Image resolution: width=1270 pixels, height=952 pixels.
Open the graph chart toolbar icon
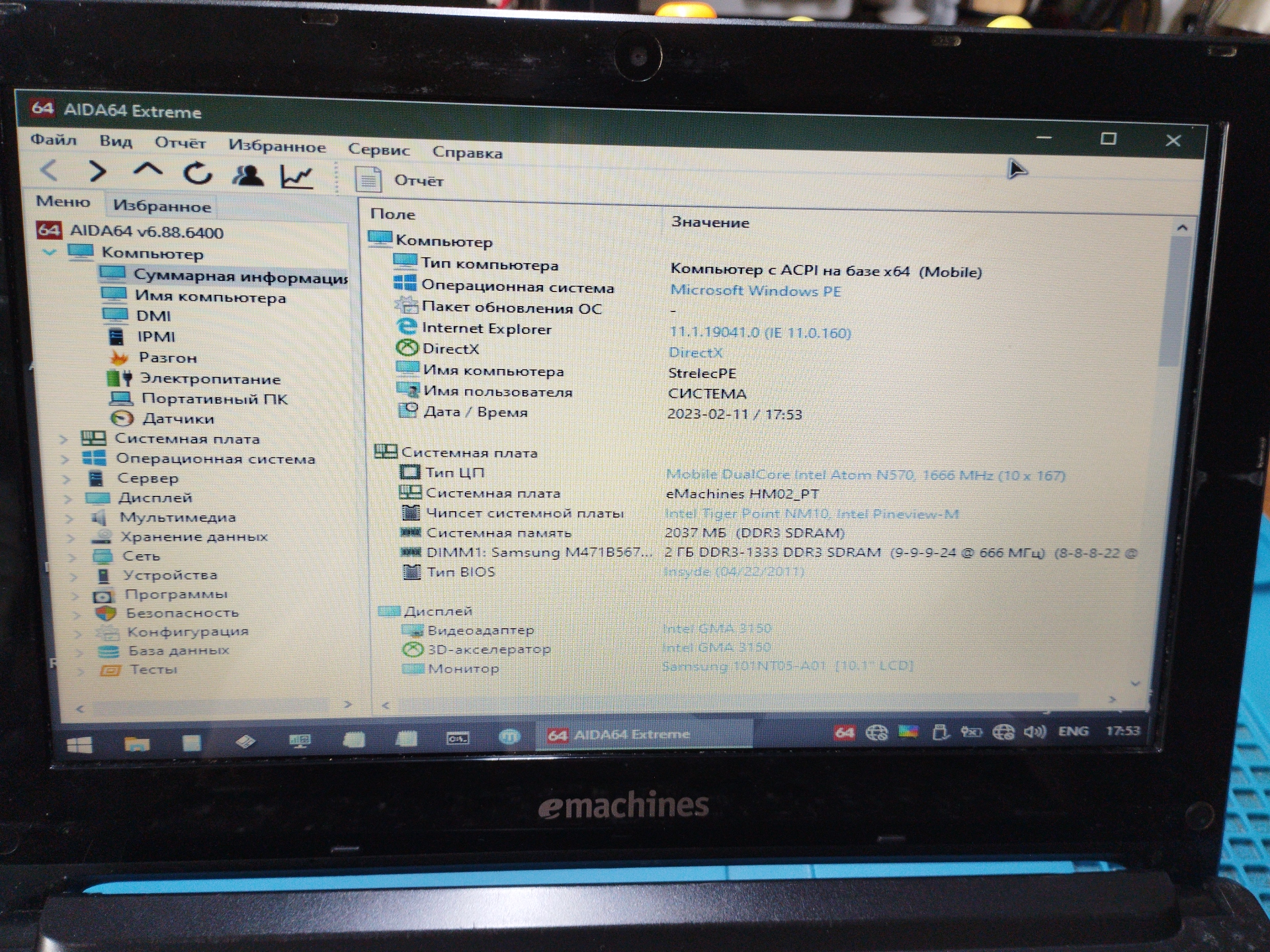pos(296,177)
